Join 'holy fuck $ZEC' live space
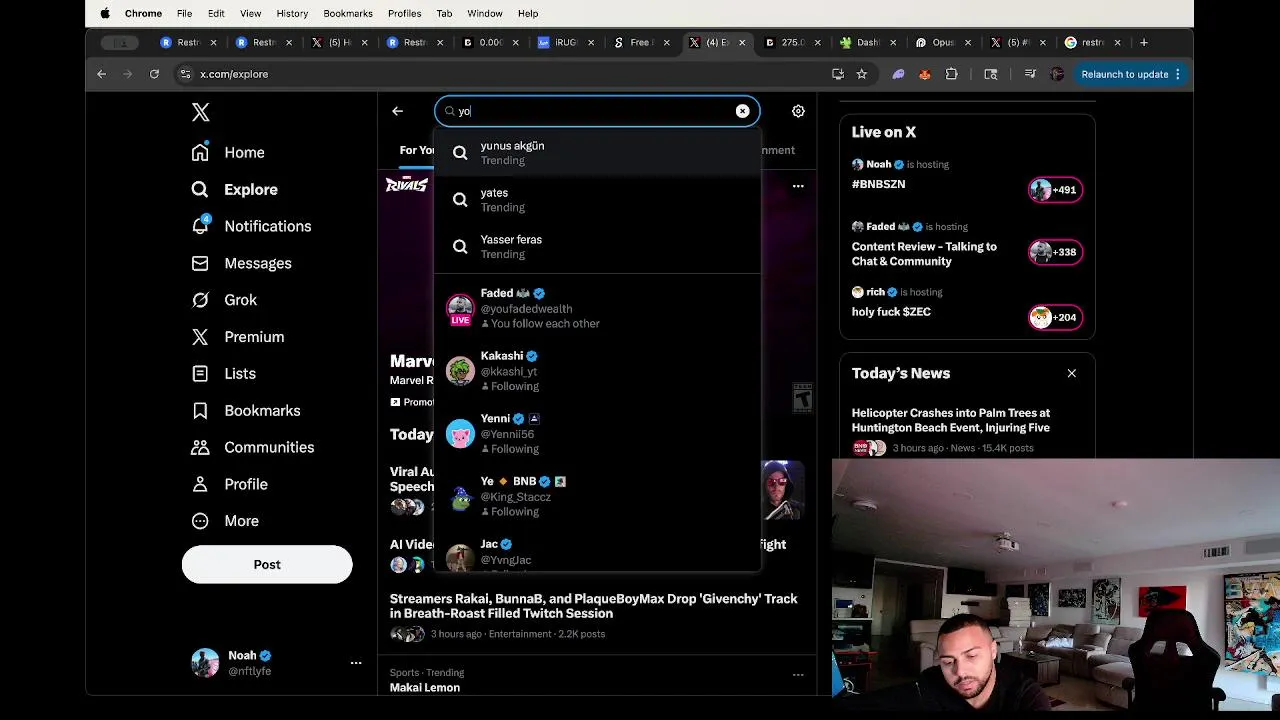Viewport: 1280px width, 720px height. coord(891,312)
